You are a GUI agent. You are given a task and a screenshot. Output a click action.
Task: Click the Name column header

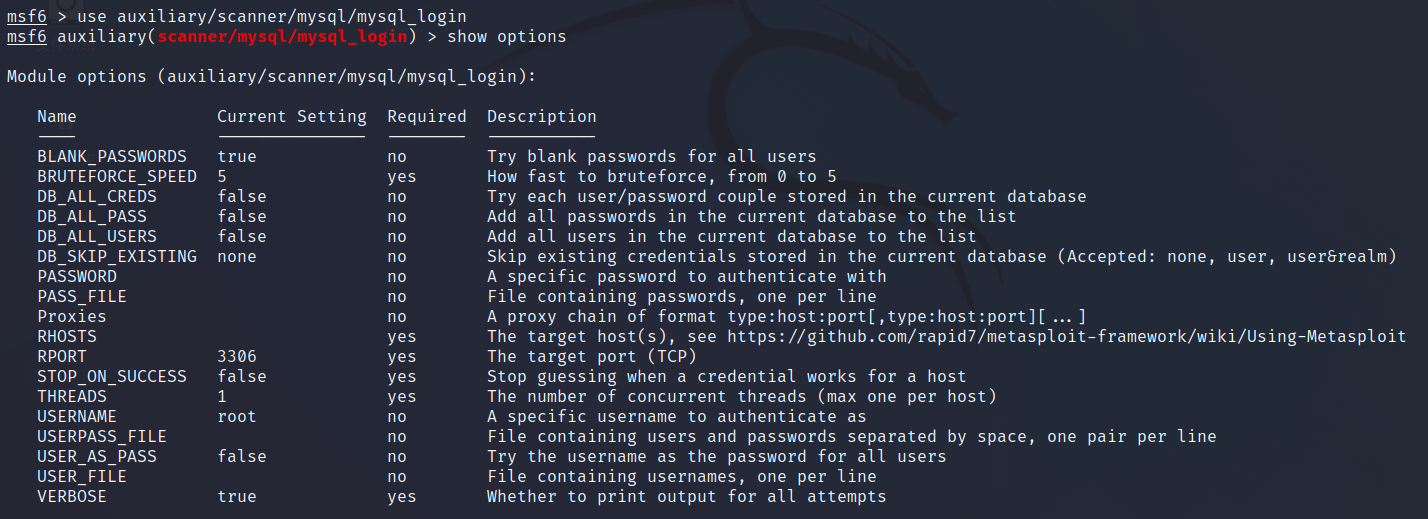[57, 117]
